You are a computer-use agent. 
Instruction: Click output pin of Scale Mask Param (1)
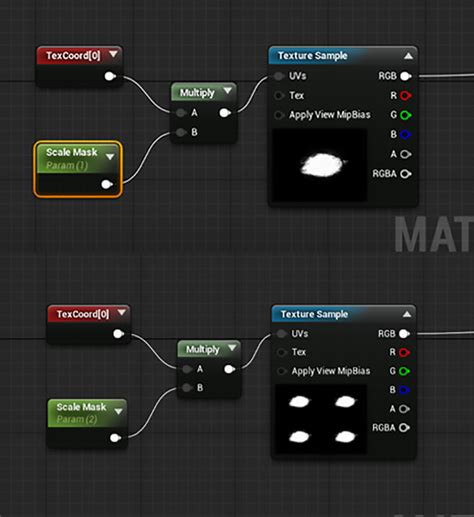click(x=107, y=184)
